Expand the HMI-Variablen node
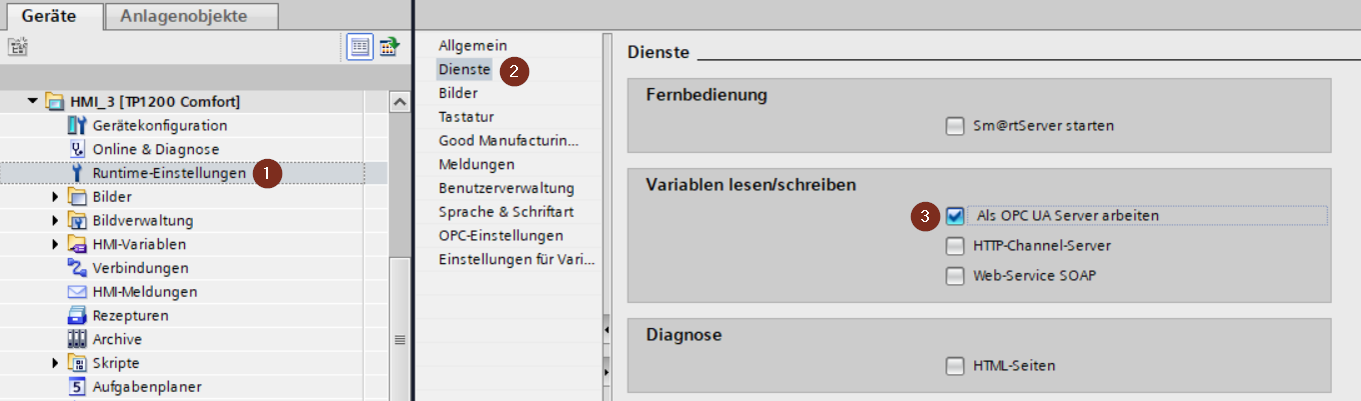Viewport: 1361px width, 401px height. (56, 244)
